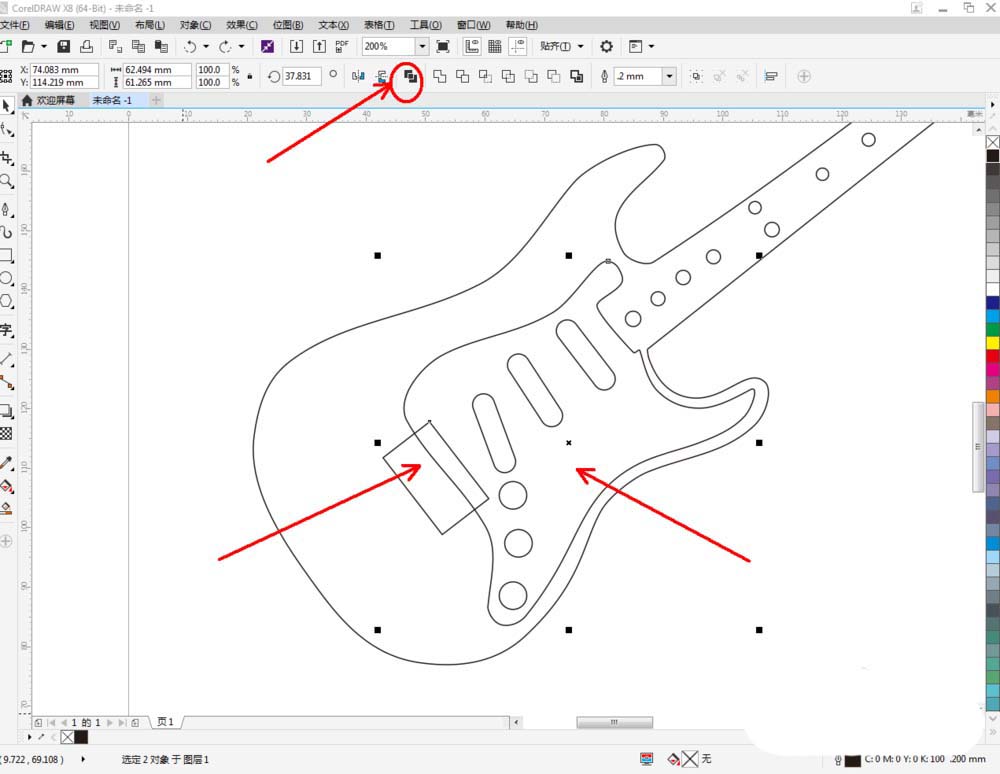
Task: Click the Import arrow-down icon
Action: [296, 46]
